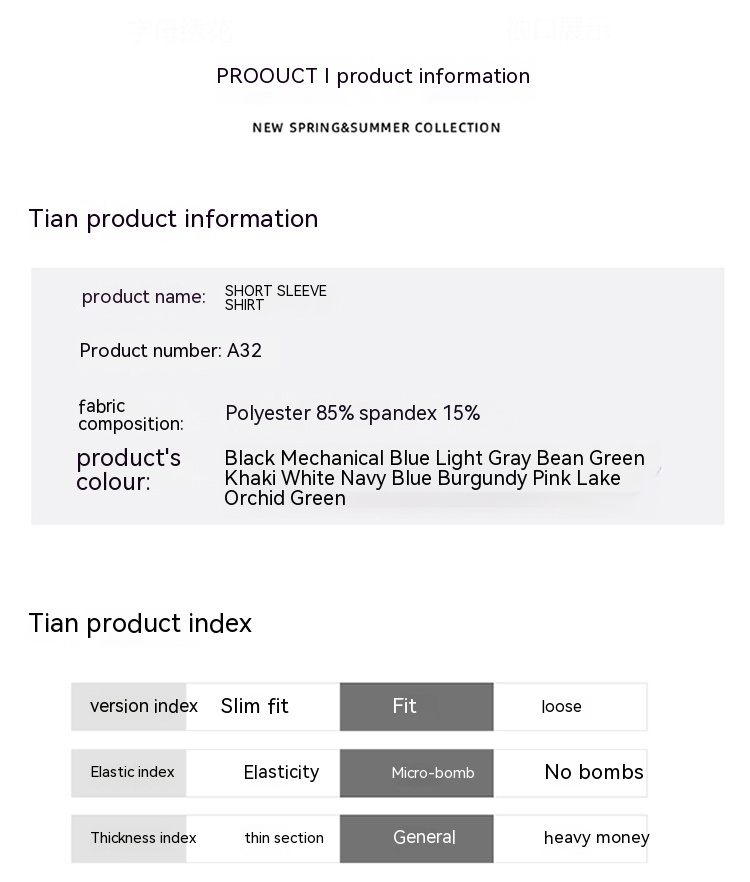Click the NEW SPRING&SUMMER COLLECTION subtitle
This screenshot has height=882, width=750.
[x=376, y=128]
